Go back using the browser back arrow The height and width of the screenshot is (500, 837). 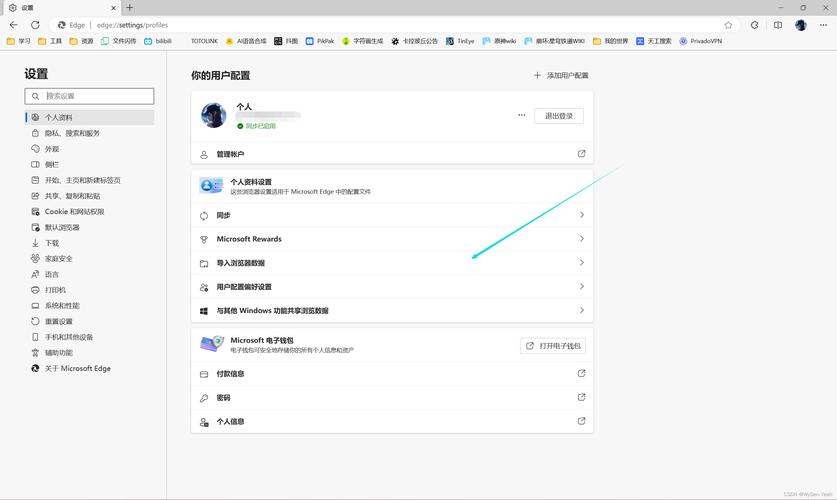13,25
